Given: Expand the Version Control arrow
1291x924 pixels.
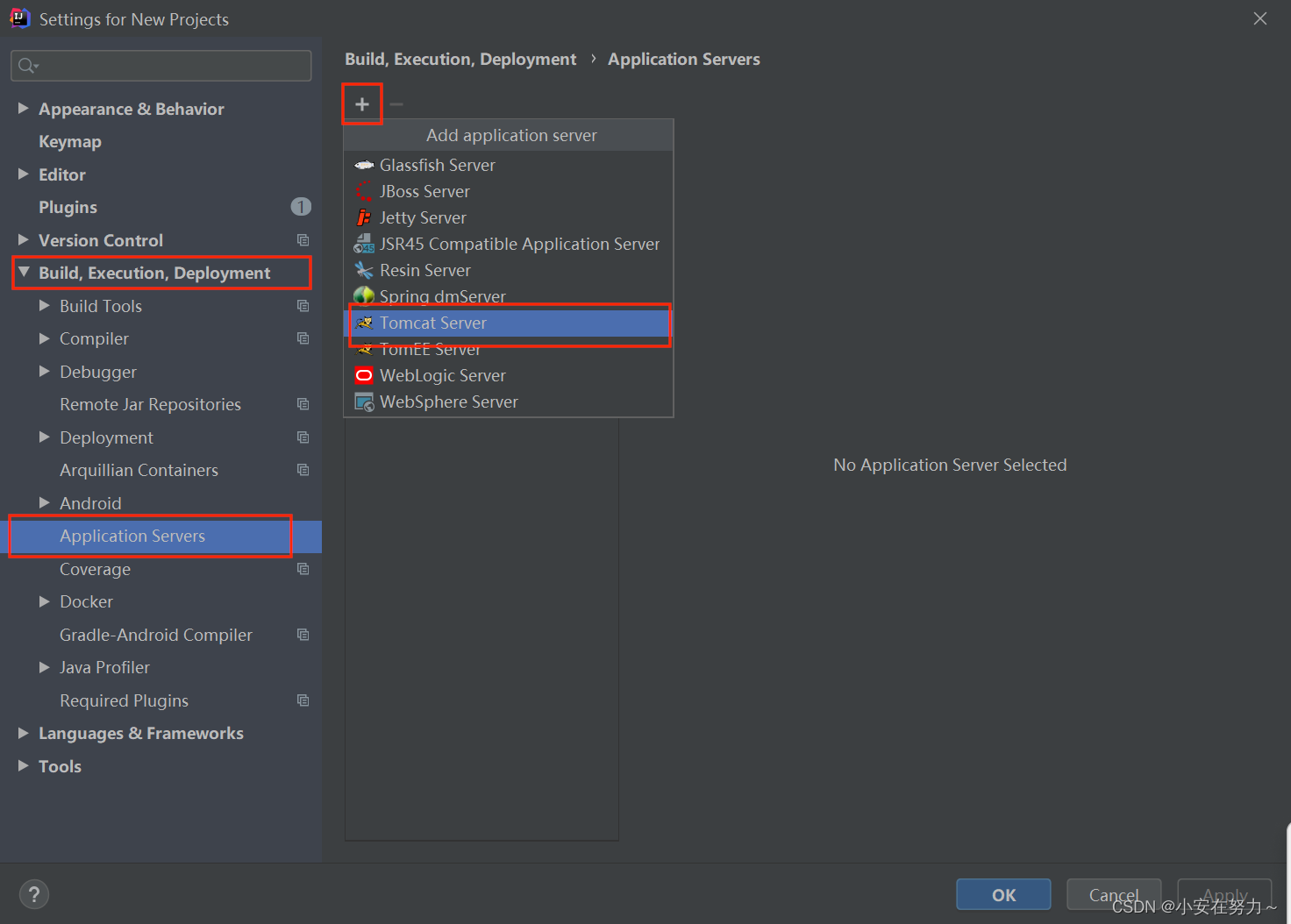Looking at the screenshot, I should (24, 239).
